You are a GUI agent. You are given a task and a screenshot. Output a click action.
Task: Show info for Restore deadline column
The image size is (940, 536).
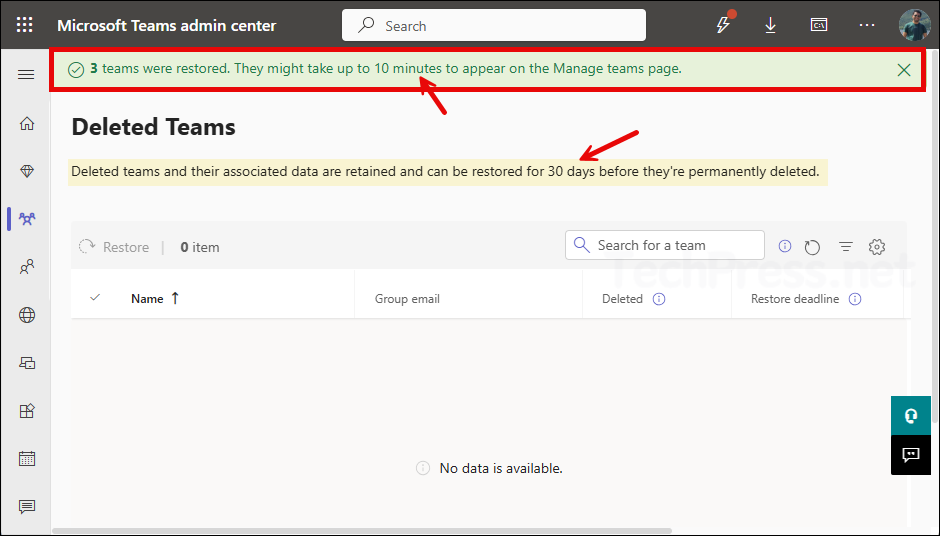pos(855,299)
